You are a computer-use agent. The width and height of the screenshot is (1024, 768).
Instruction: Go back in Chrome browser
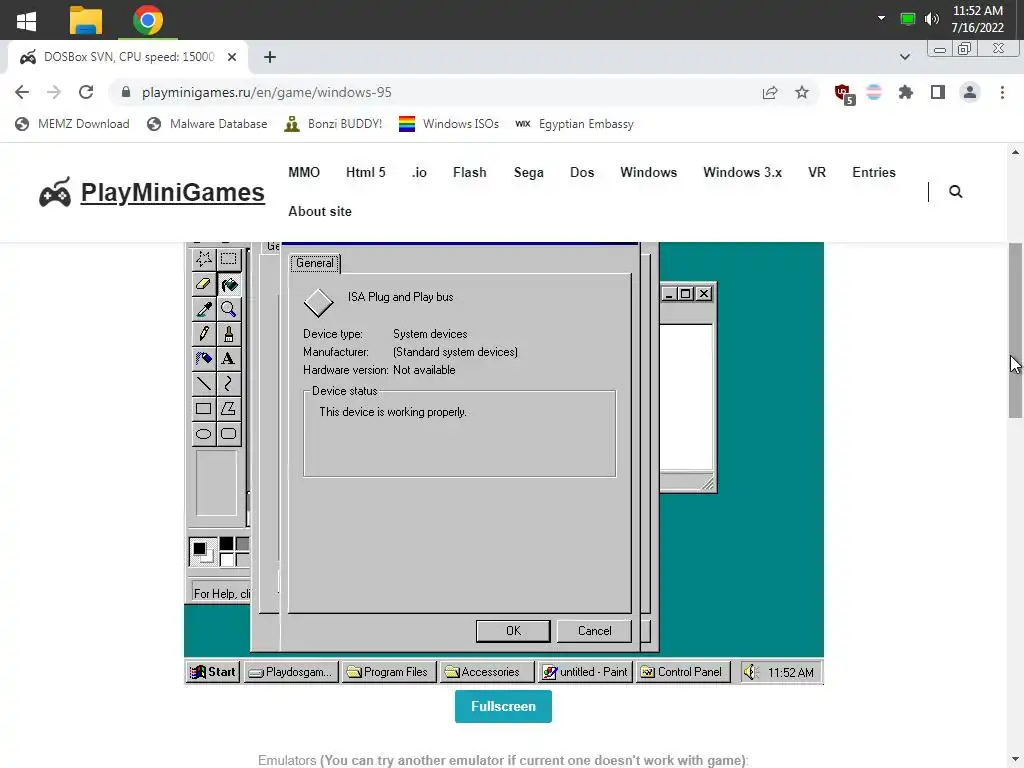tap(22, 93)
